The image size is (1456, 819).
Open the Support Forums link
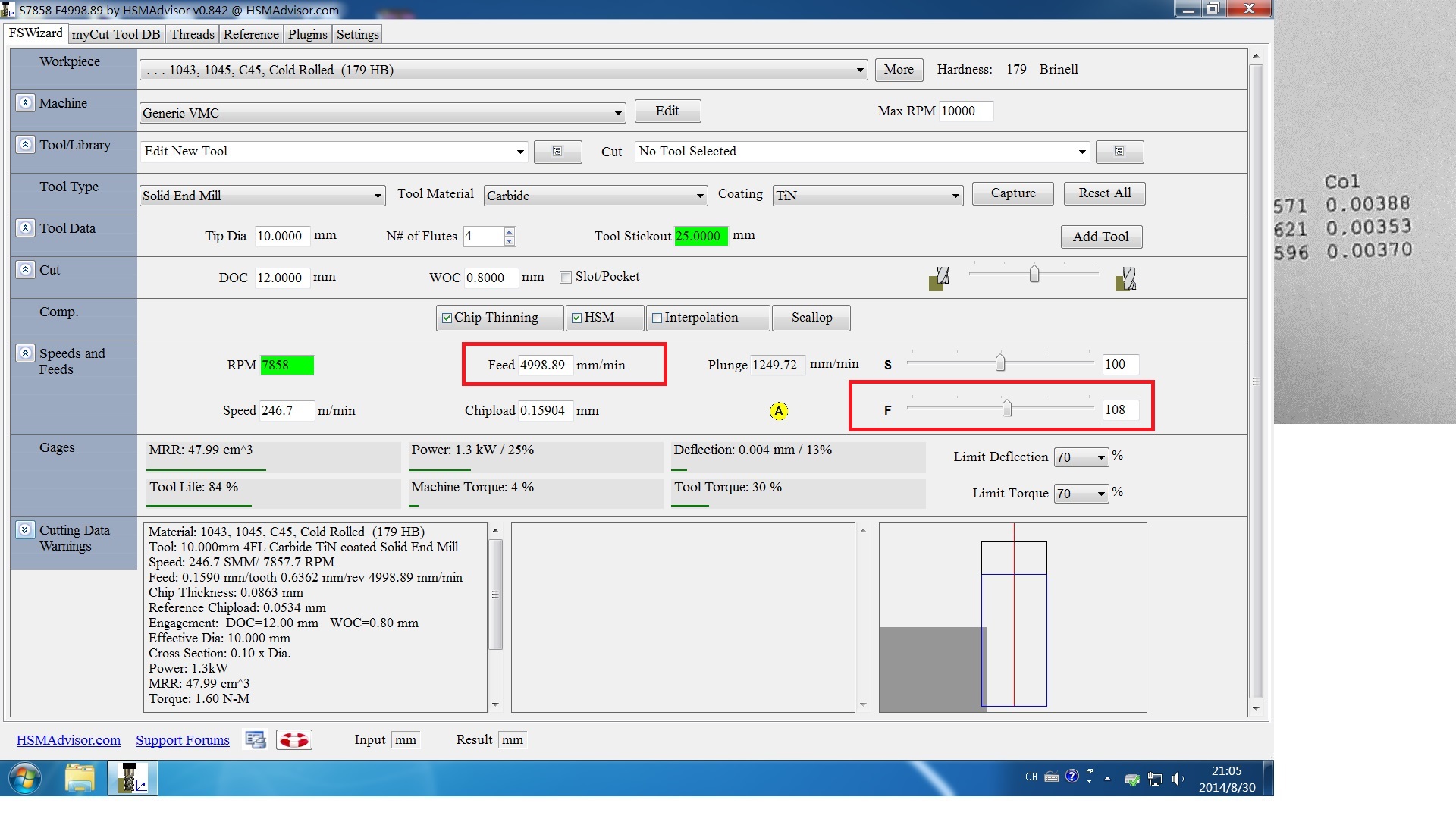point(182,740)
